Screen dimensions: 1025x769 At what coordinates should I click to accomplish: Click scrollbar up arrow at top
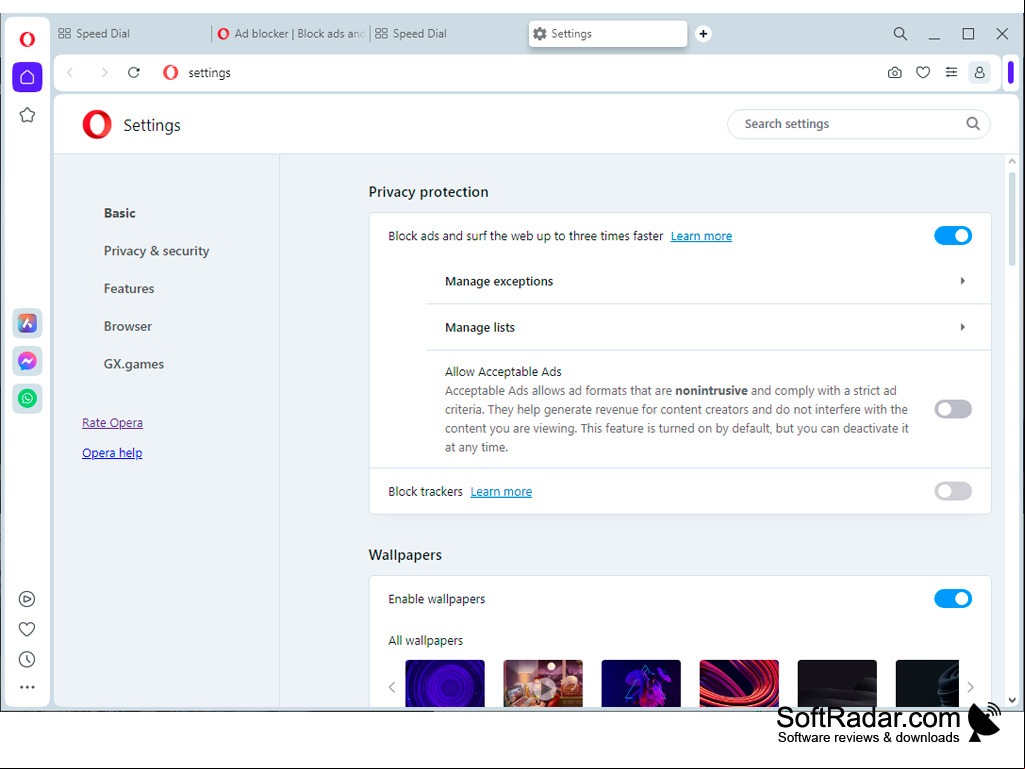(x=1012, y=161)
